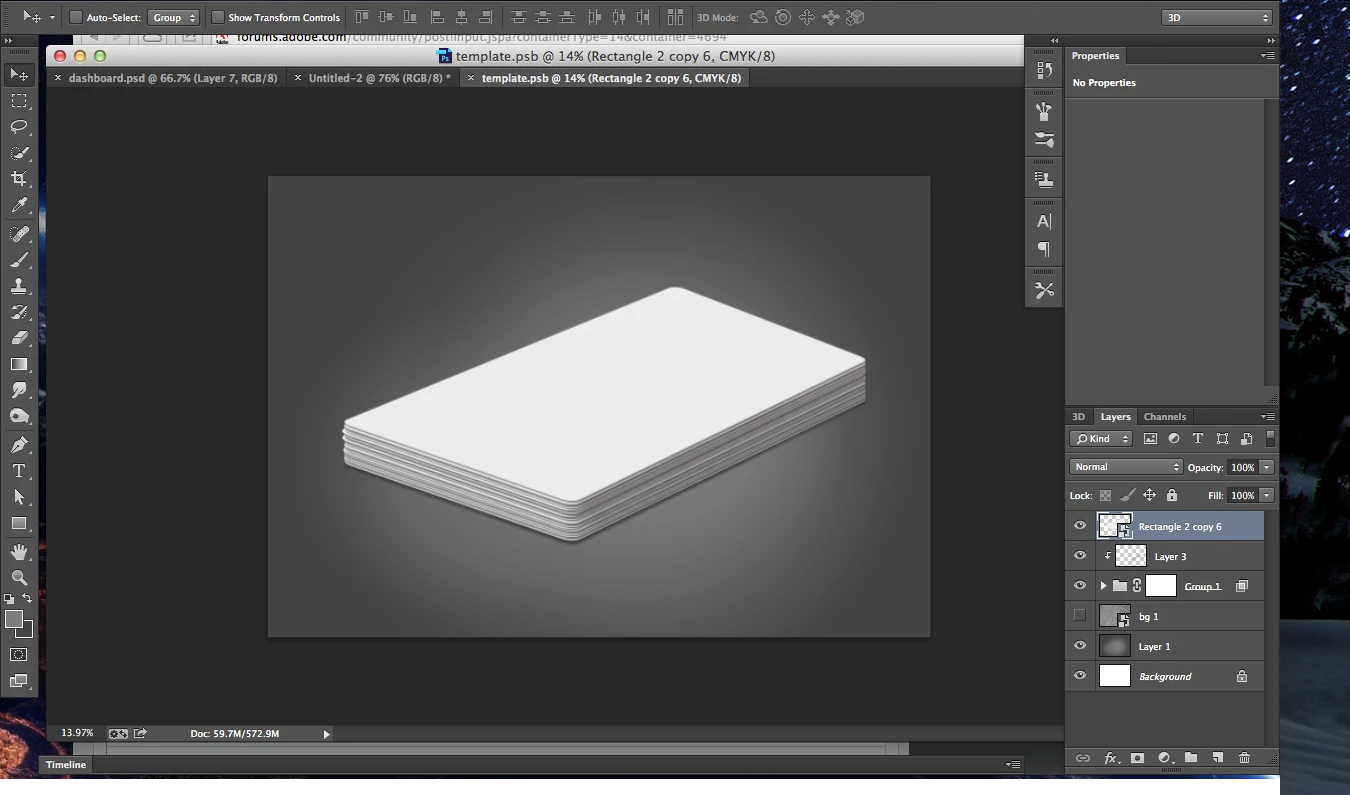1350x795 pixels.
Task: Create new adjustment layer
Action: (x=1164, y=758)
